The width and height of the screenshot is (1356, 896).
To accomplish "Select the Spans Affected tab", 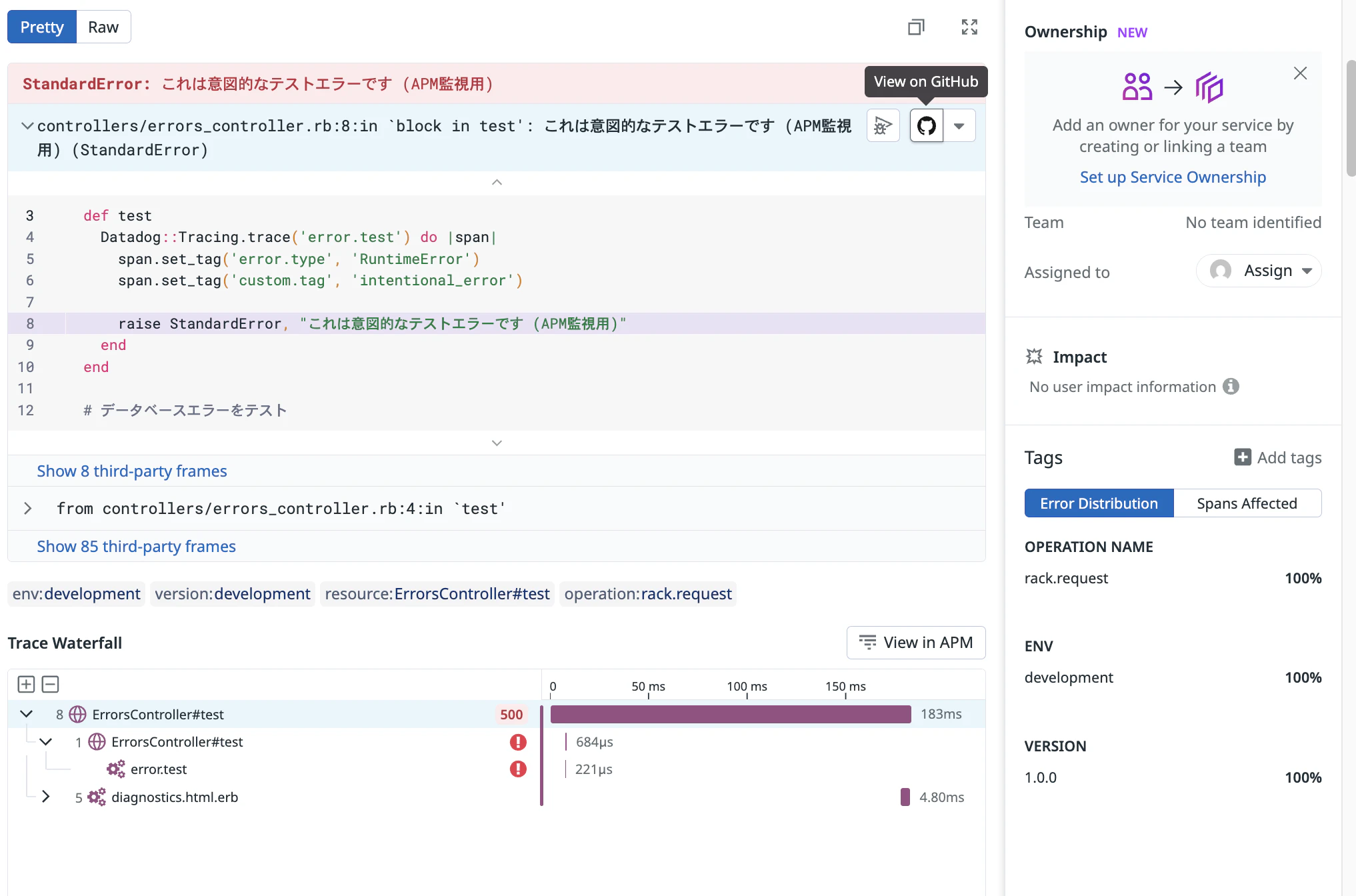I will point(1247,503).
